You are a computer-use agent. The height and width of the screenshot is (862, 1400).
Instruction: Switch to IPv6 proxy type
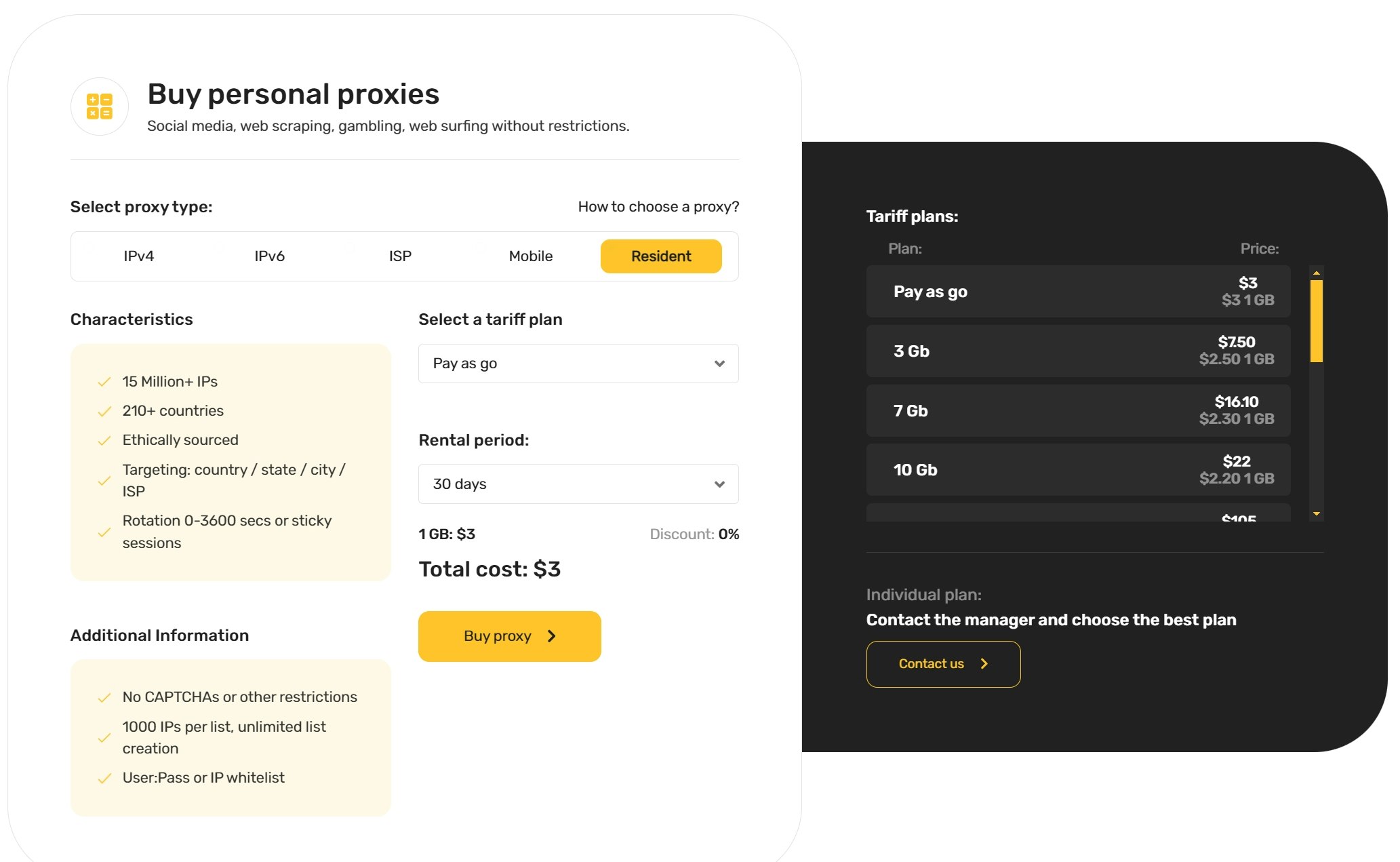(x=269, y=256)
